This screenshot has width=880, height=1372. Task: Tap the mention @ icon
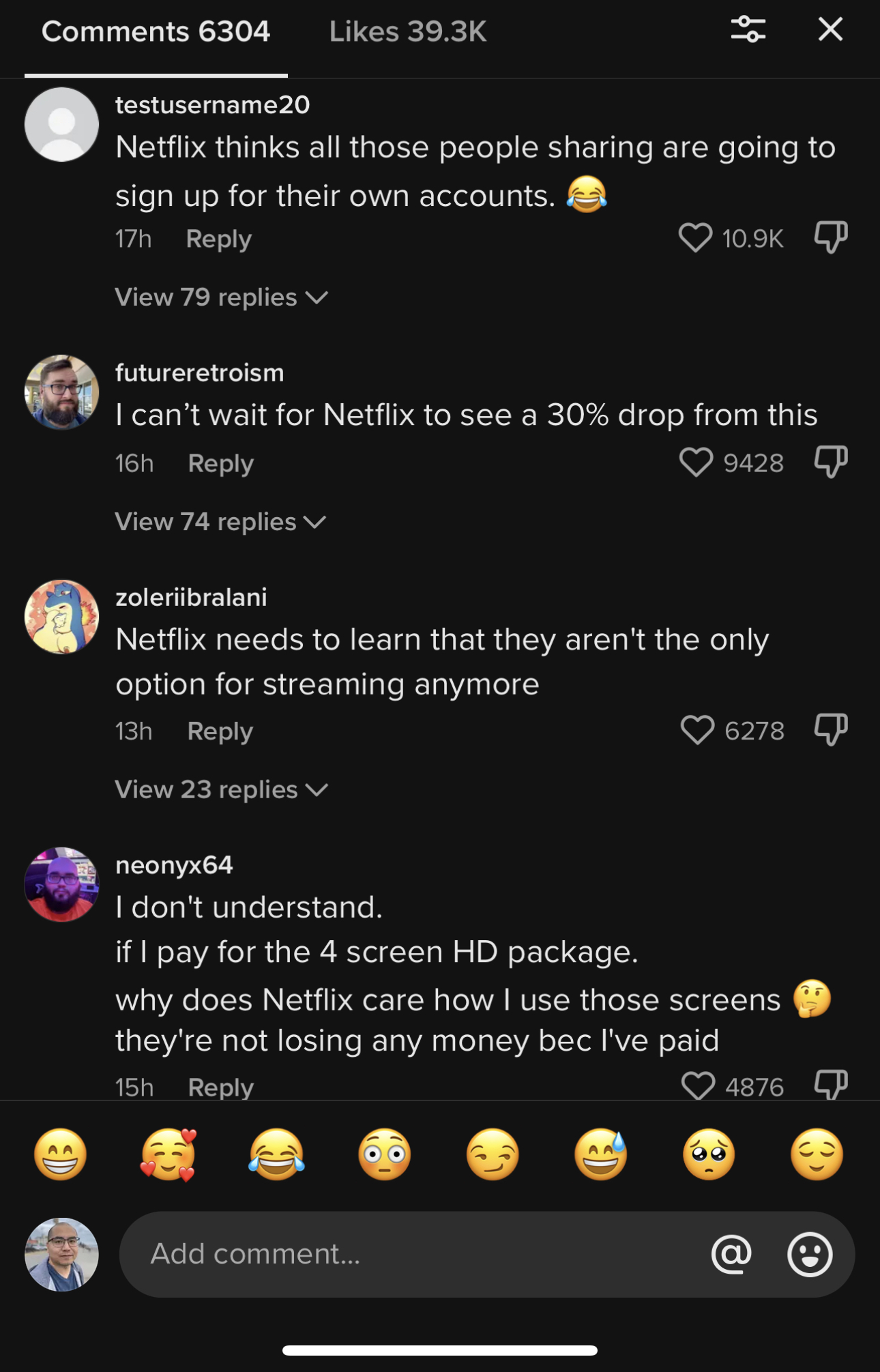[731, 1254]
